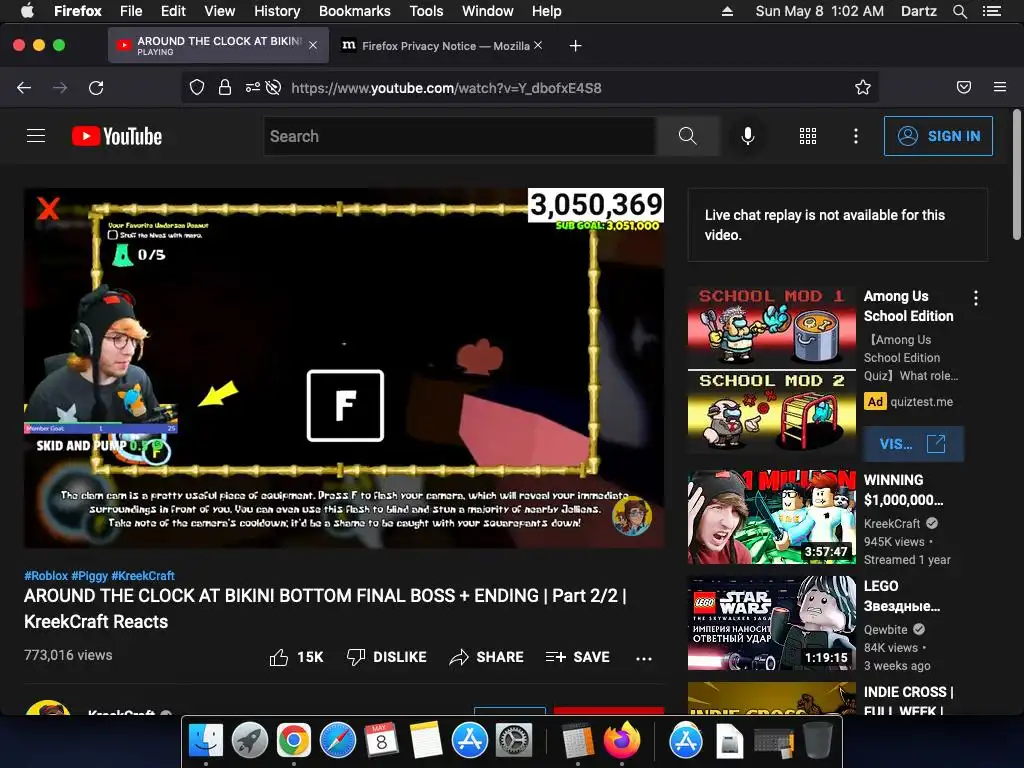Click the page vertical scrollbar
Image resolution: width=1024 pixels, height=768 pixels.
(1017, 175)
